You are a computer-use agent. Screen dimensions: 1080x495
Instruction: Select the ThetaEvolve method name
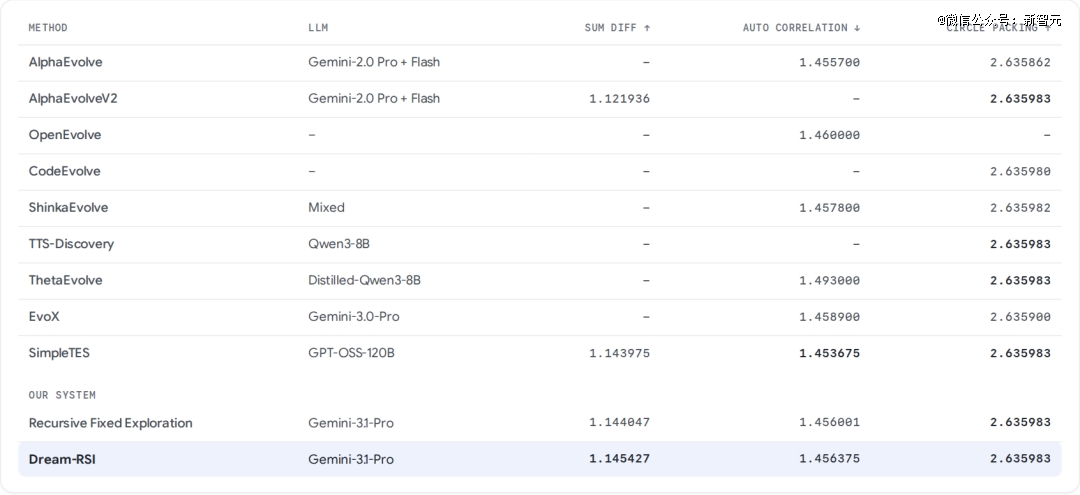[65, 280]
